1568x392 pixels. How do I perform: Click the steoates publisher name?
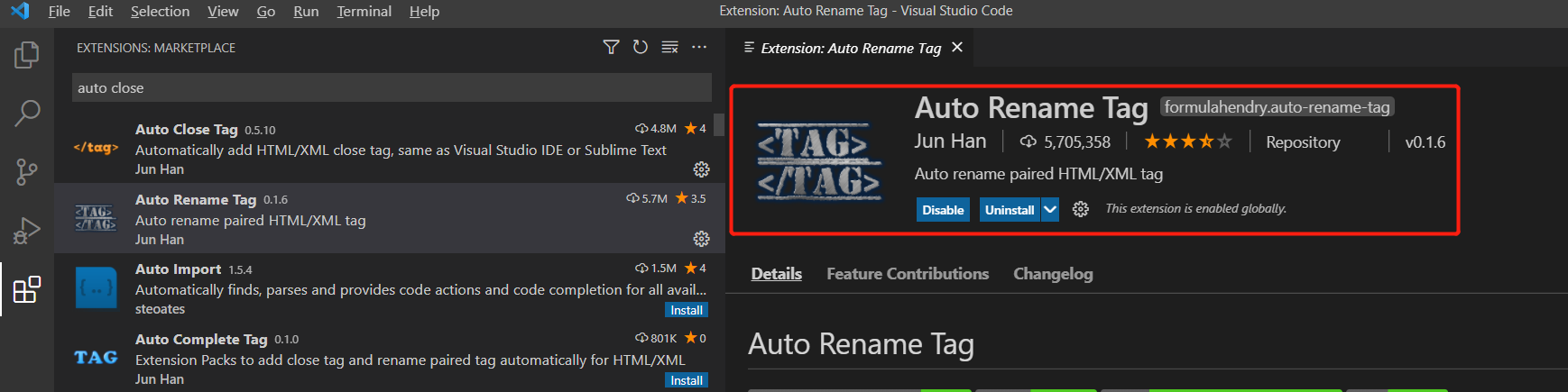[160, 309]
